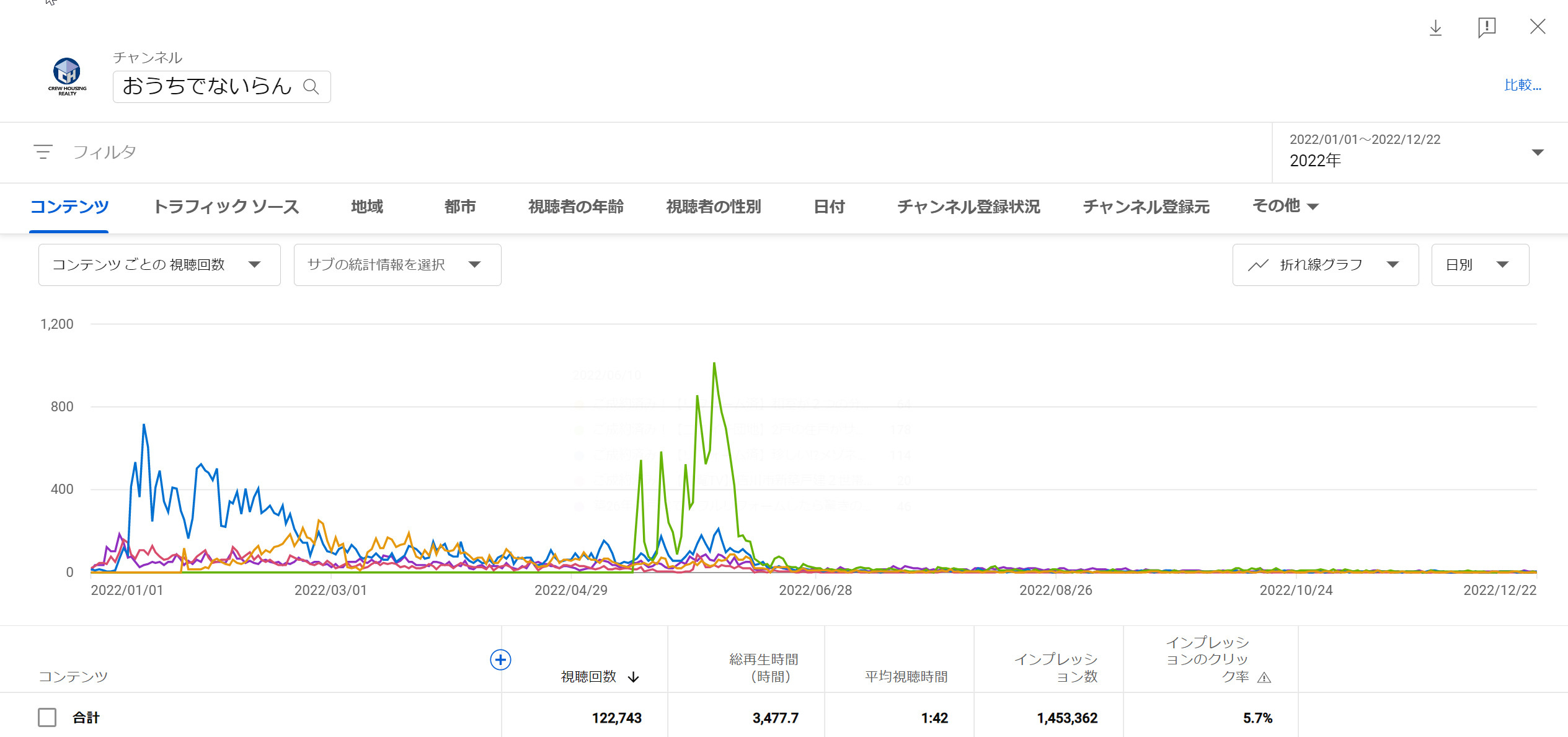Select the コンテンツ tab
Viewport: 1568px width, 737px height.
69,207
